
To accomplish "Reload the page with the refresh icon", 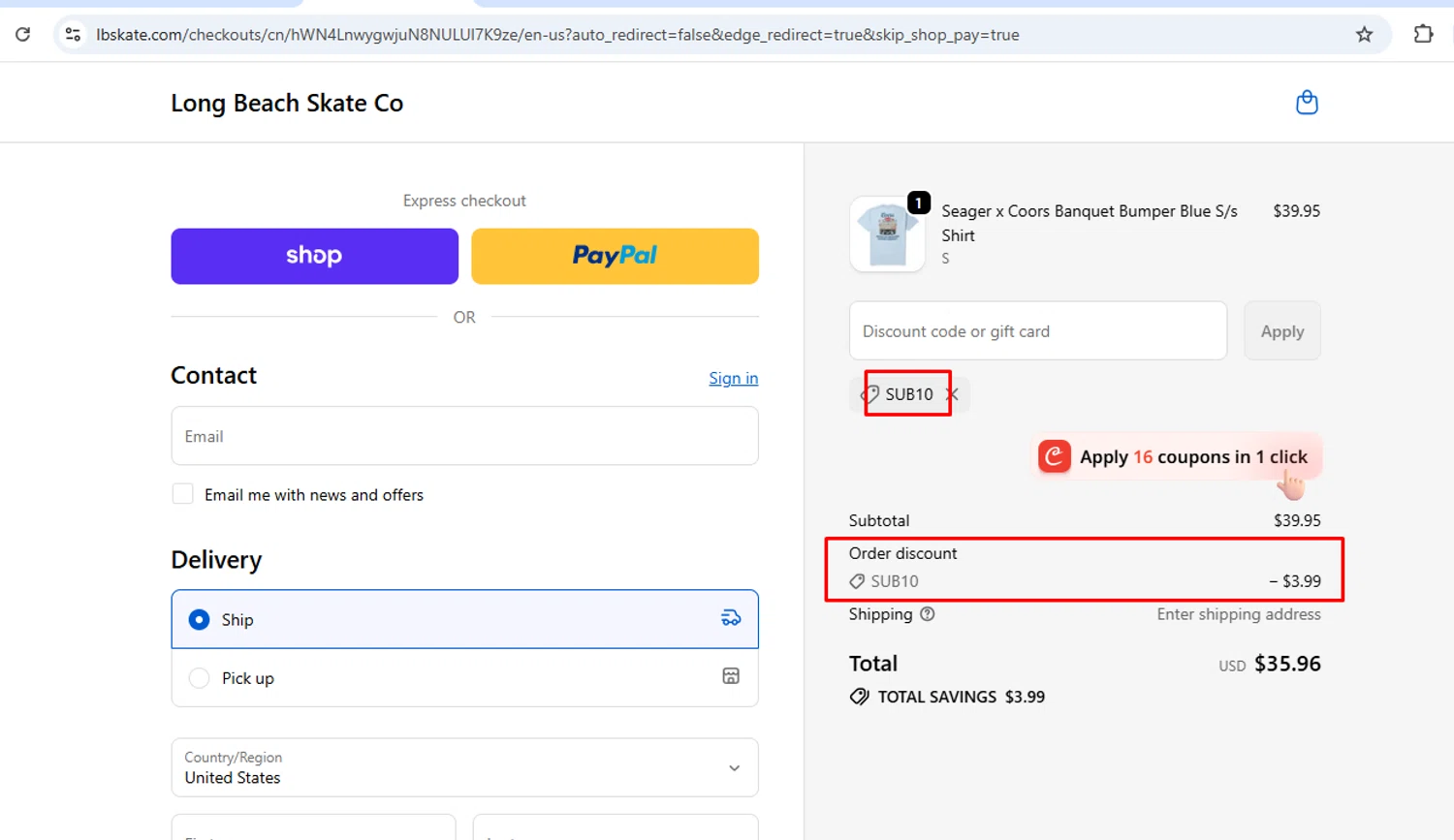I will tap(23, 35).
